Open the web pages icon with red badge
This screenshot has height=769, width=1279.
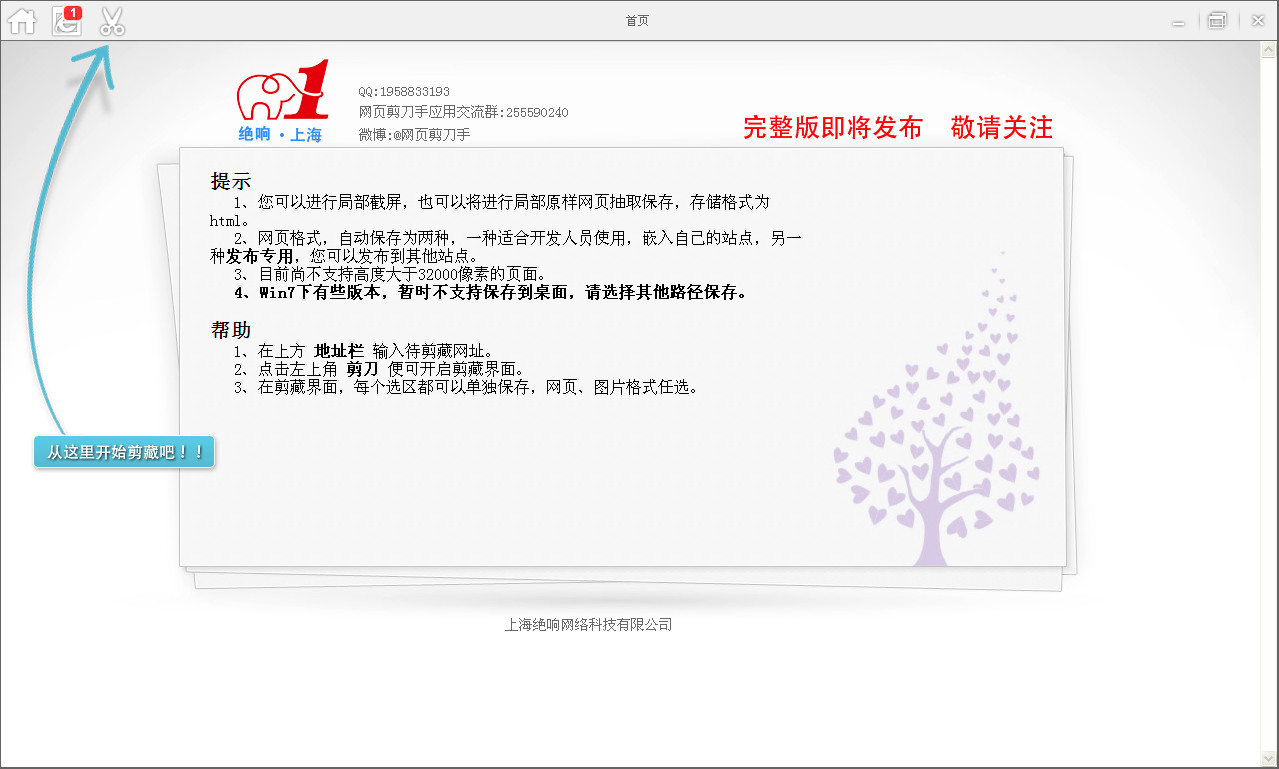pos(67,21)
